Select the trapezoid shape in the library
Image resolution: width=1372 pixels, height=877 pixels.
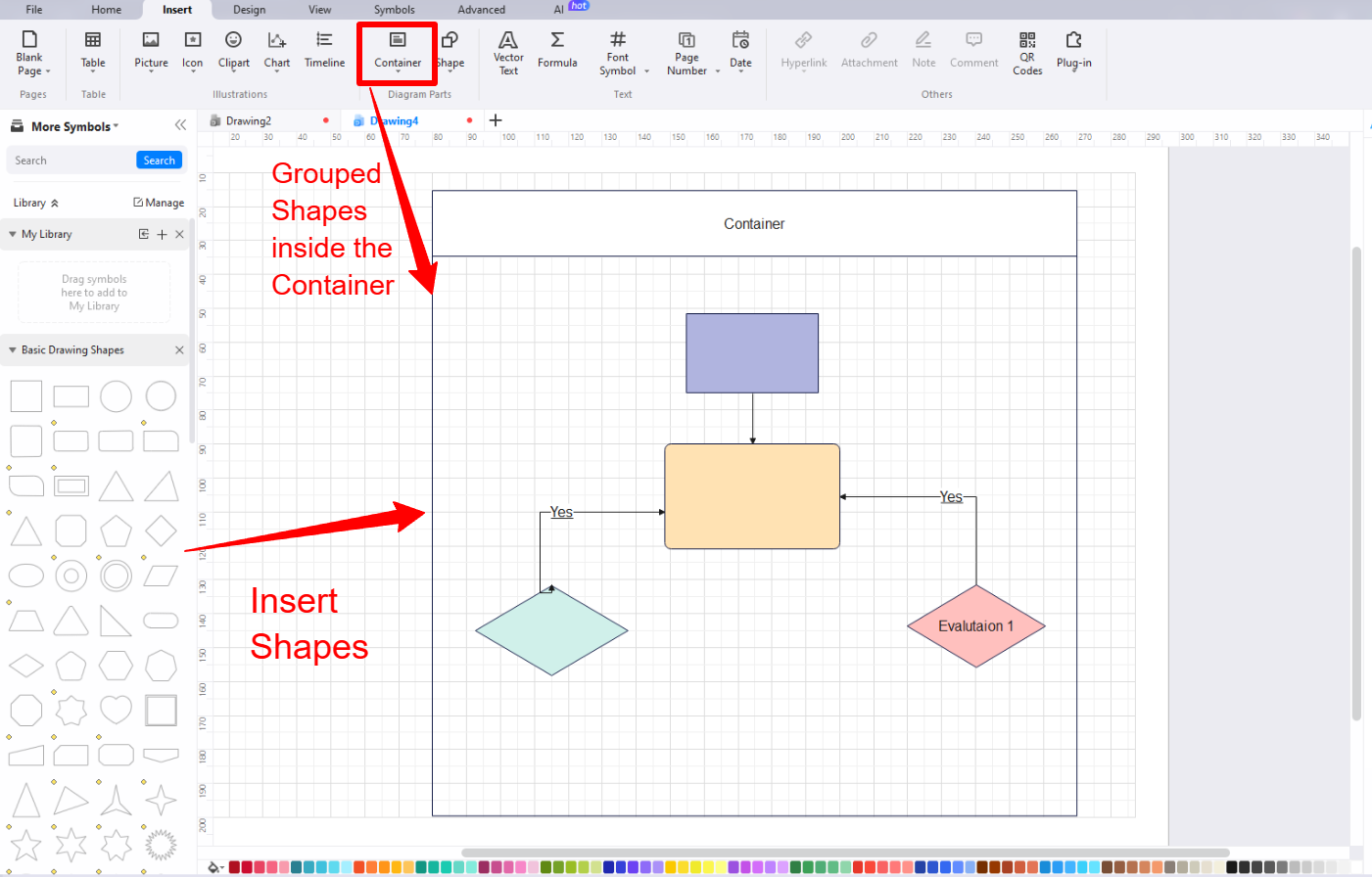(x=26, y=621)
